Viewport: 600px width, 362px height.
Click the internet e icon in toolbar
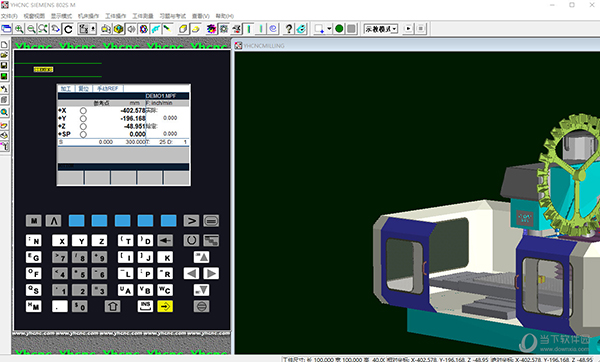click(x=273, y=29)
